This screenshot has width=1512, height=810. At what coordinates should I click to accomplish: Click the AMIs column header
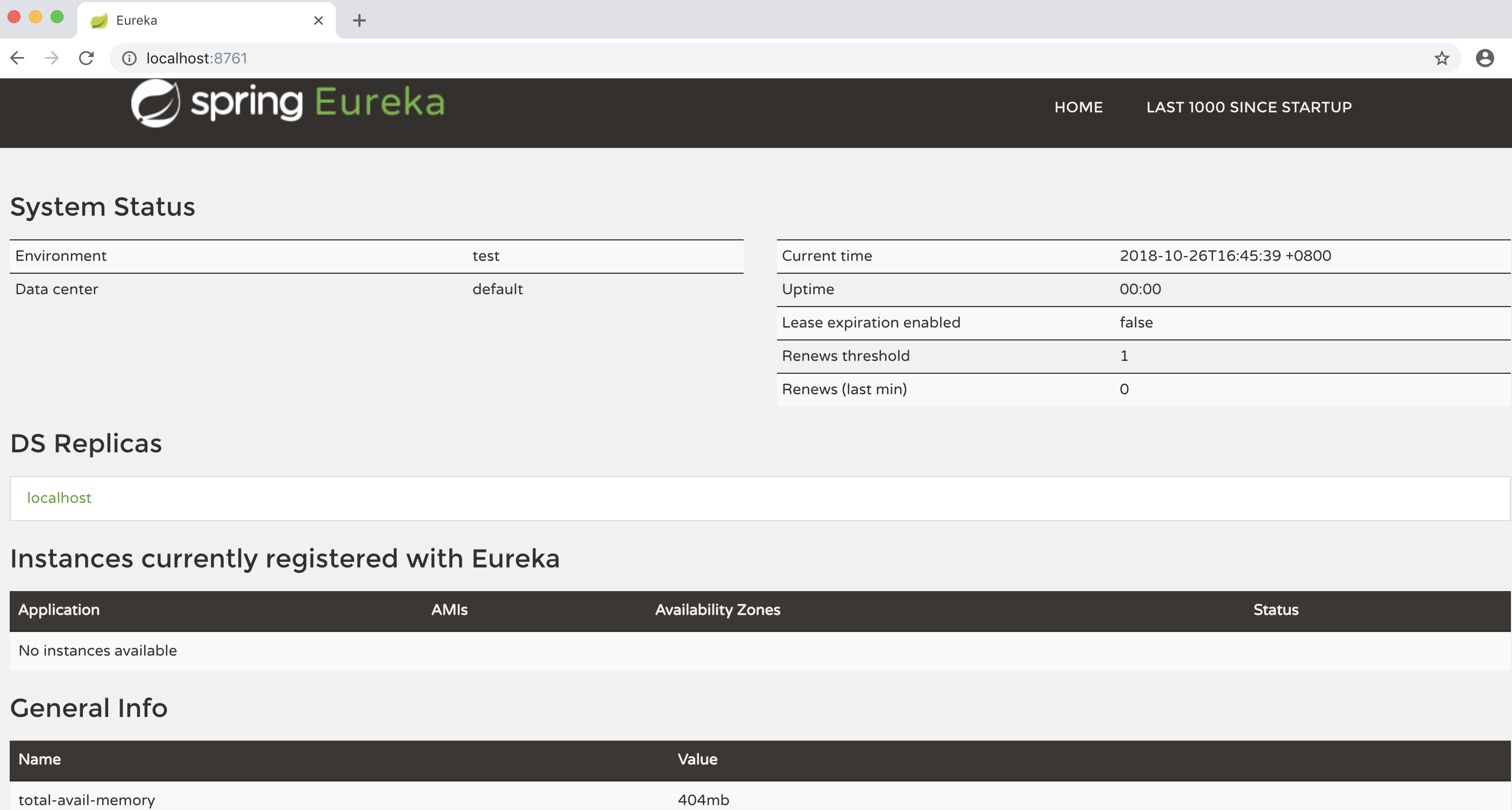449,610
